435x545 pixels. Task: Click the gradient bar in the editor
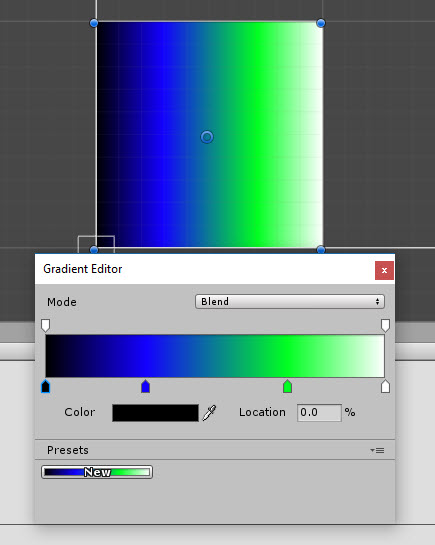tap(215, 356)
